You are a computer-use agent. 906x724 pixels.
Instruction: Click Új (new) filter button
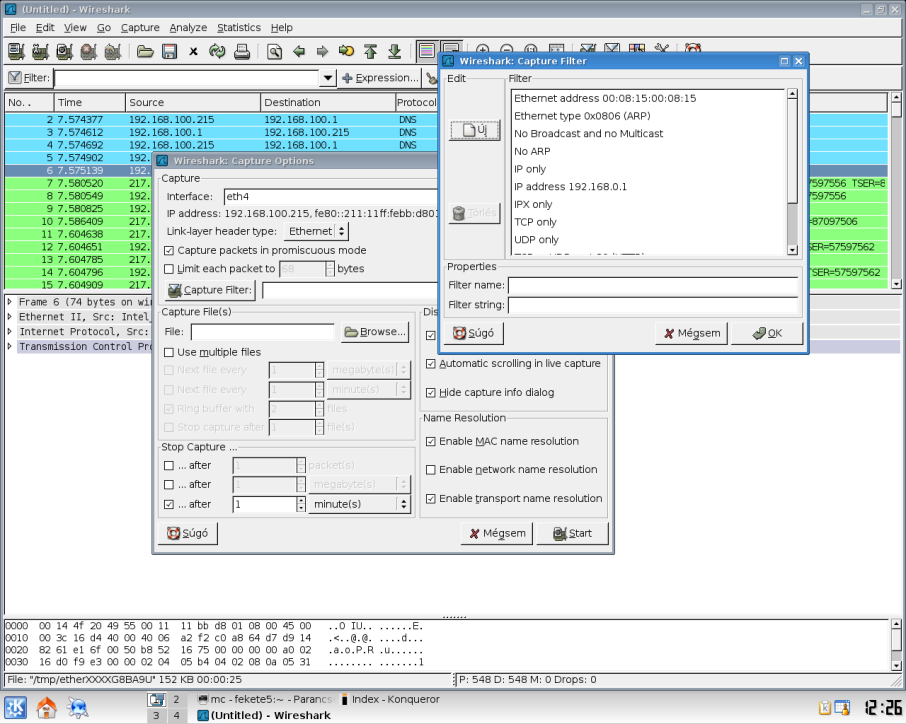point(475,130)
